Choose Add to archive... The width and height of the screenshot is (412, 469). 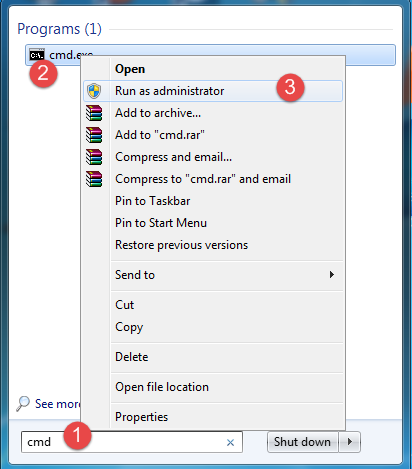coord(213,113)
